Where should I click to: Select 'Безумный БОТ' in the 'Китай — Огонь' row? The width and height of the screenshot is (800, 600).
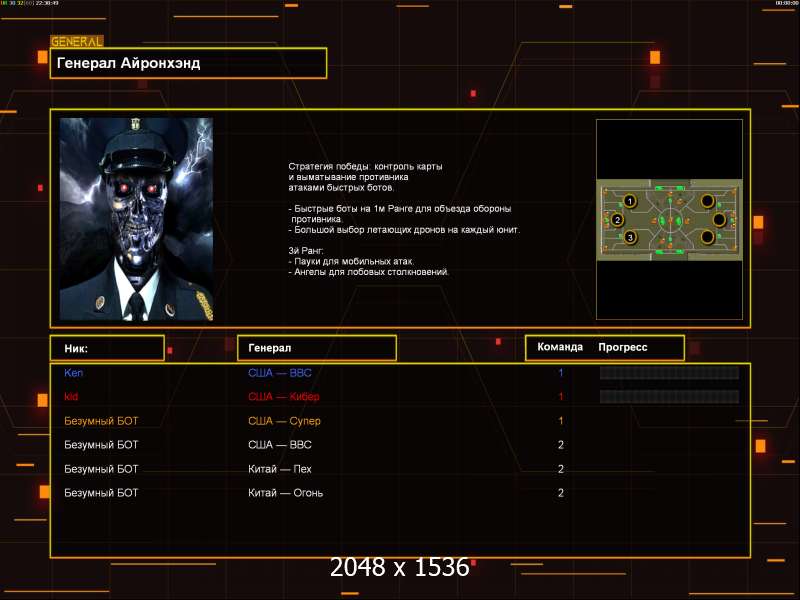tap(101, 493)
